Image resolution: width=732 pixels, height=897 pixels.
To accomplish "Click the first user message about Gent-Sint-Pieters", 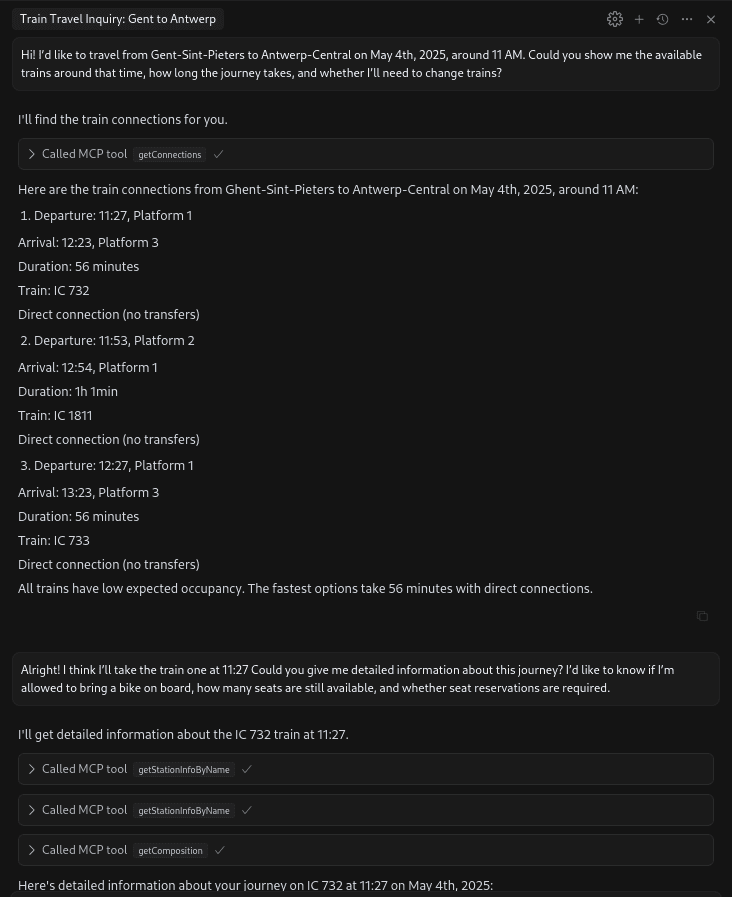I will (365, 64).
